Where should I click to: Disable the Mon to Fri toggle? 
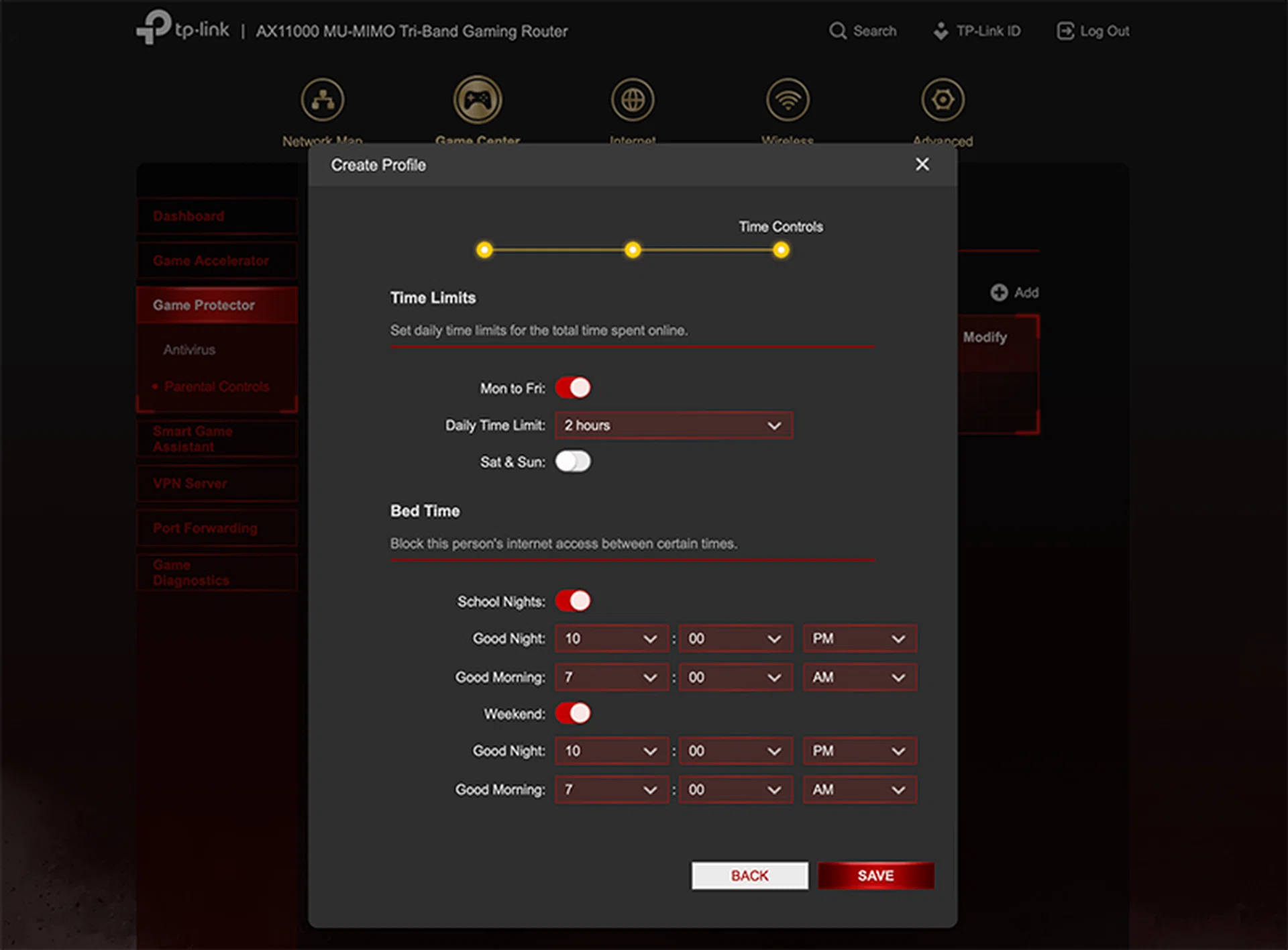pos(573,388)
